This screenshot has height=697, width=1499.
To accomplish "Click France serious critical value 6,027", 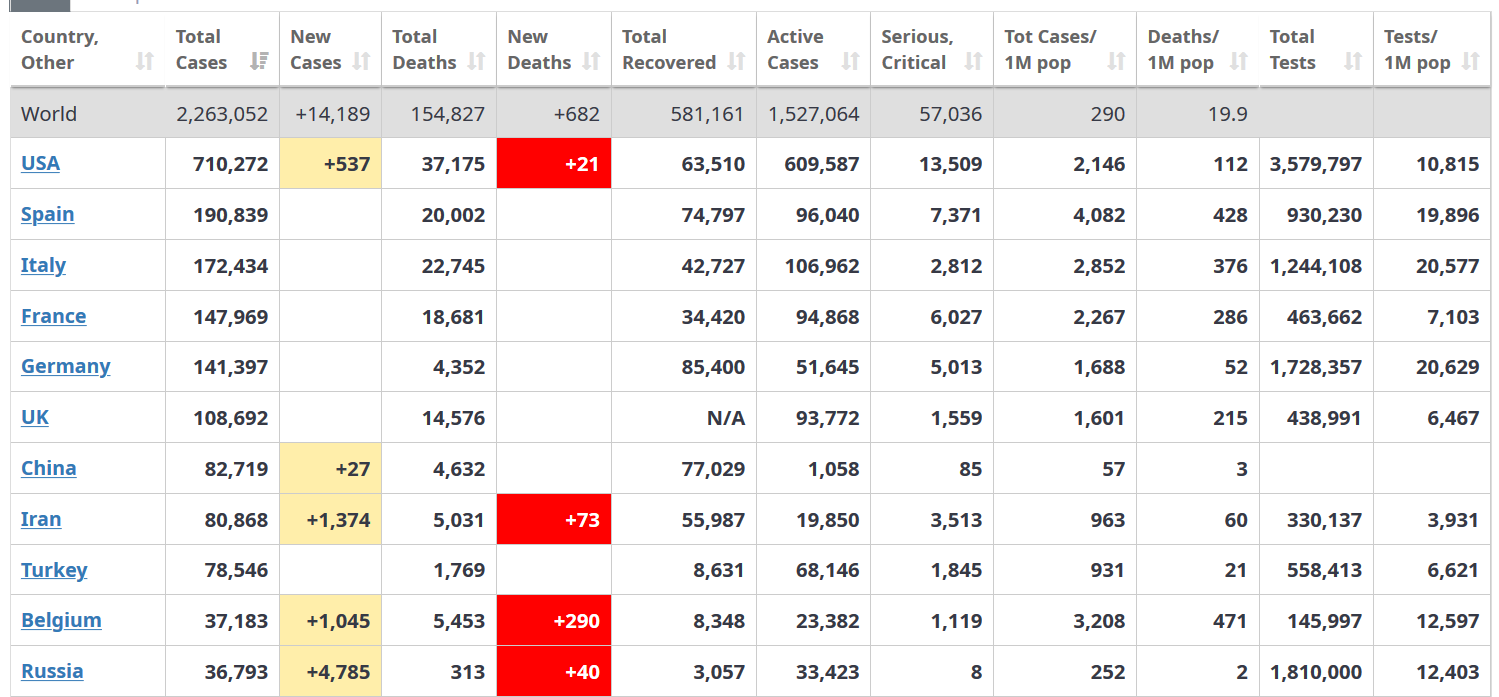I will (956, 317).
